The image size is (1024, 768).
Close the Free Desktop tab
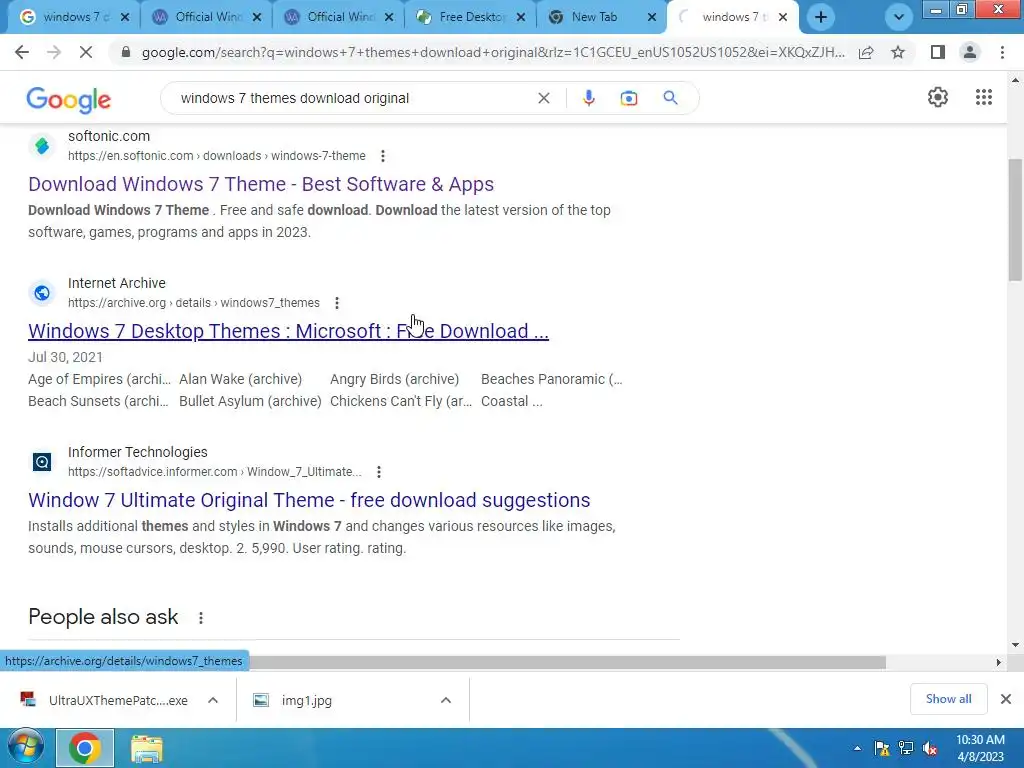(x=520, y=18)
